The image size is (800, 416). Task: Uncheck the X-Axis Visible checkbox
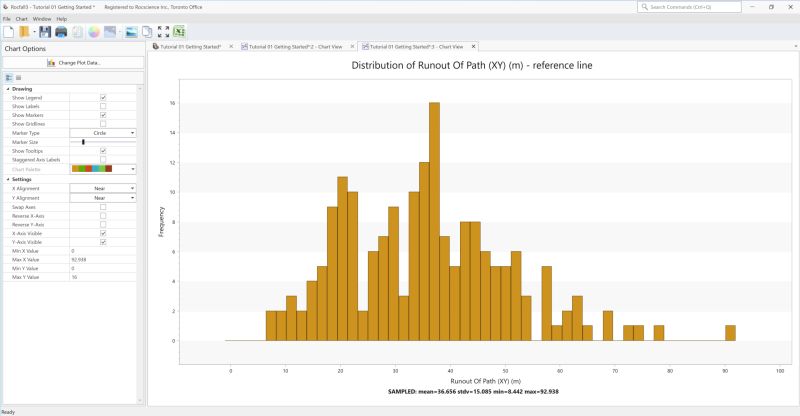(x=103, y=233)
